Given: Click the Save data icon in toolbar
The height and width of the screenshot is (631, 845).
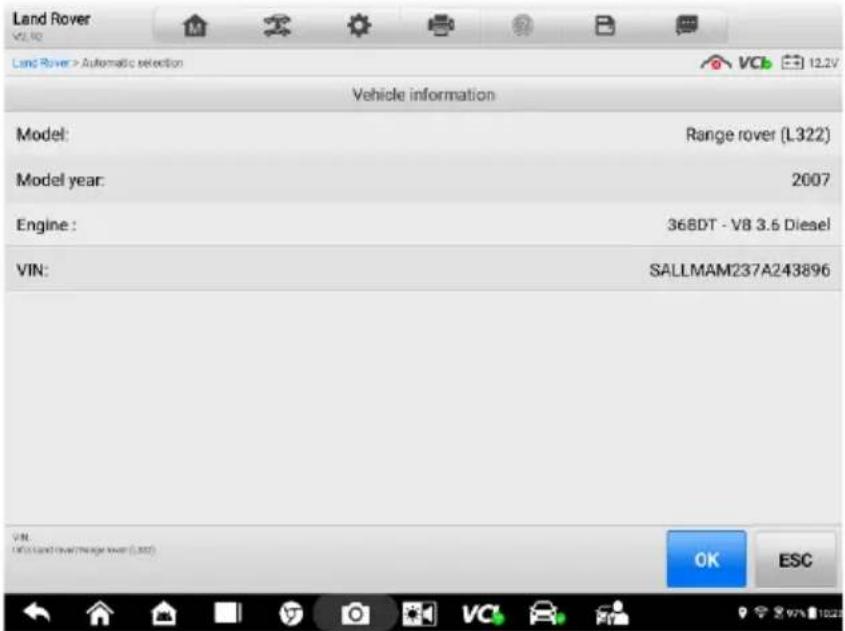Looking at the screenshot, I should (x=604, y=25).
